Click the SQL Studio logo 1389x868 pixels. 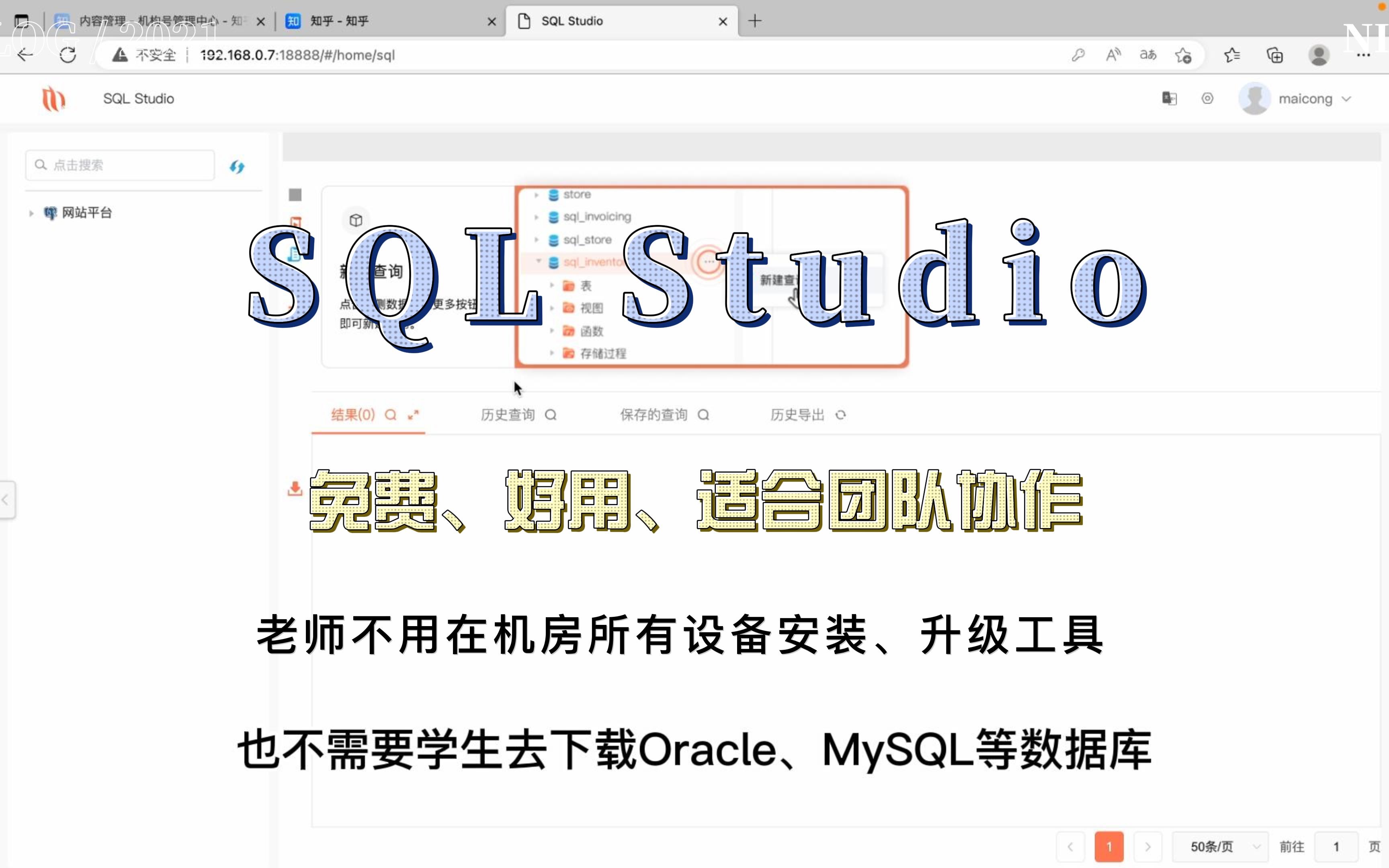[x=53, y=99]
